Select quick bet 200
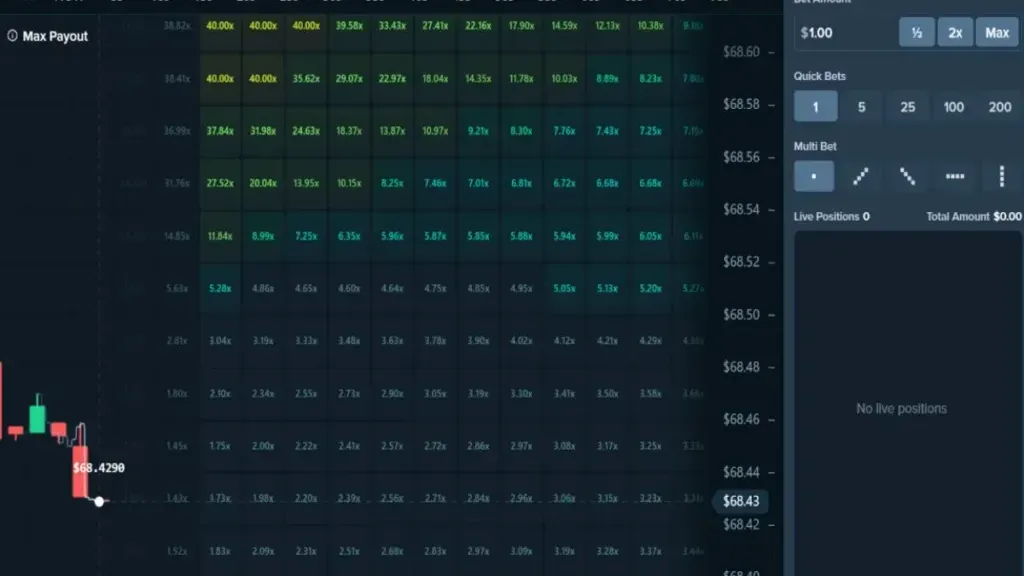Screen dimensions: 1024x576 (x=1000, y=106)
